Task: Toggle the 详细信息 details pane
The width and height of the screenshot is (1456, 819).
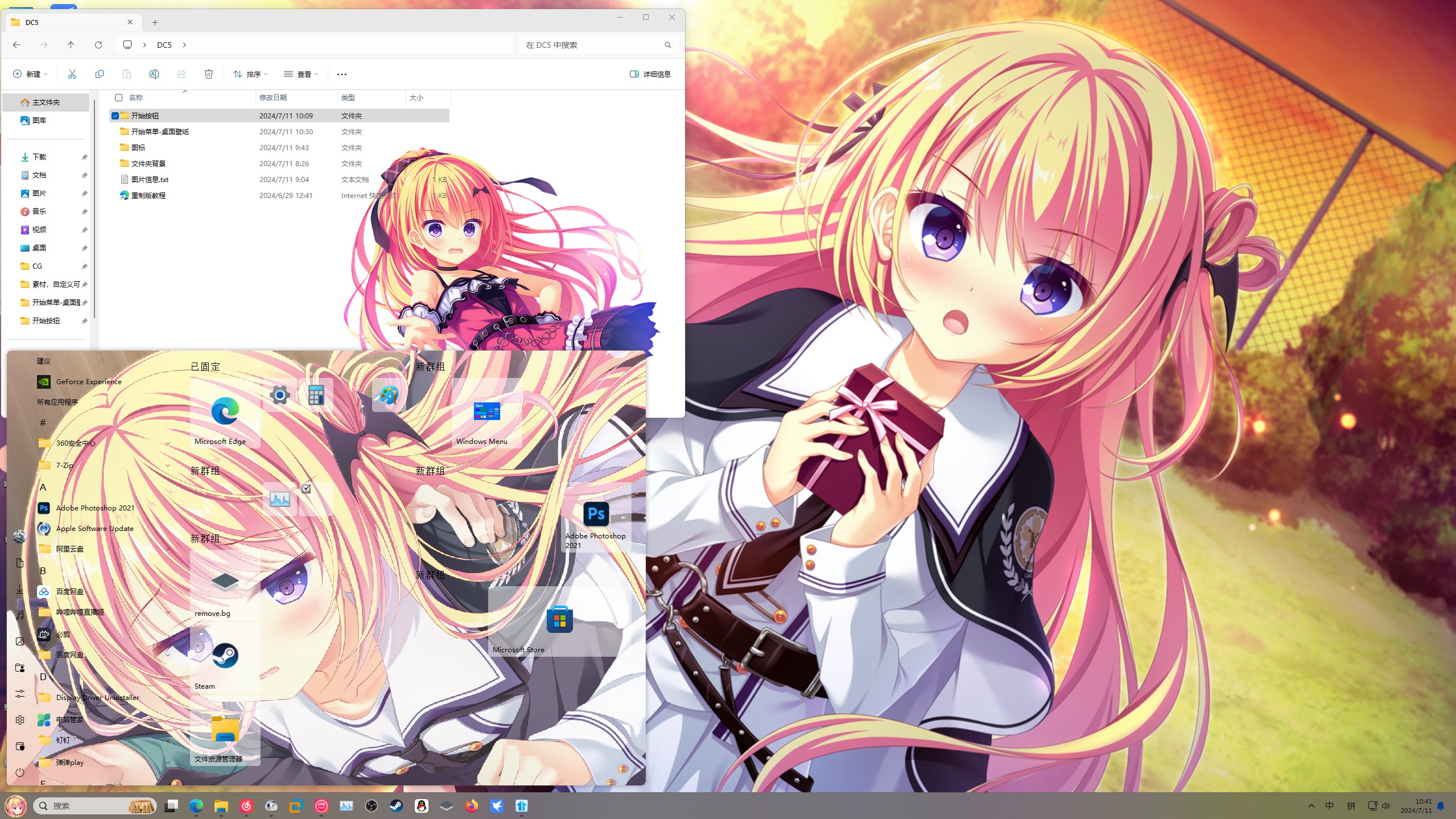Action: point(650,74)
